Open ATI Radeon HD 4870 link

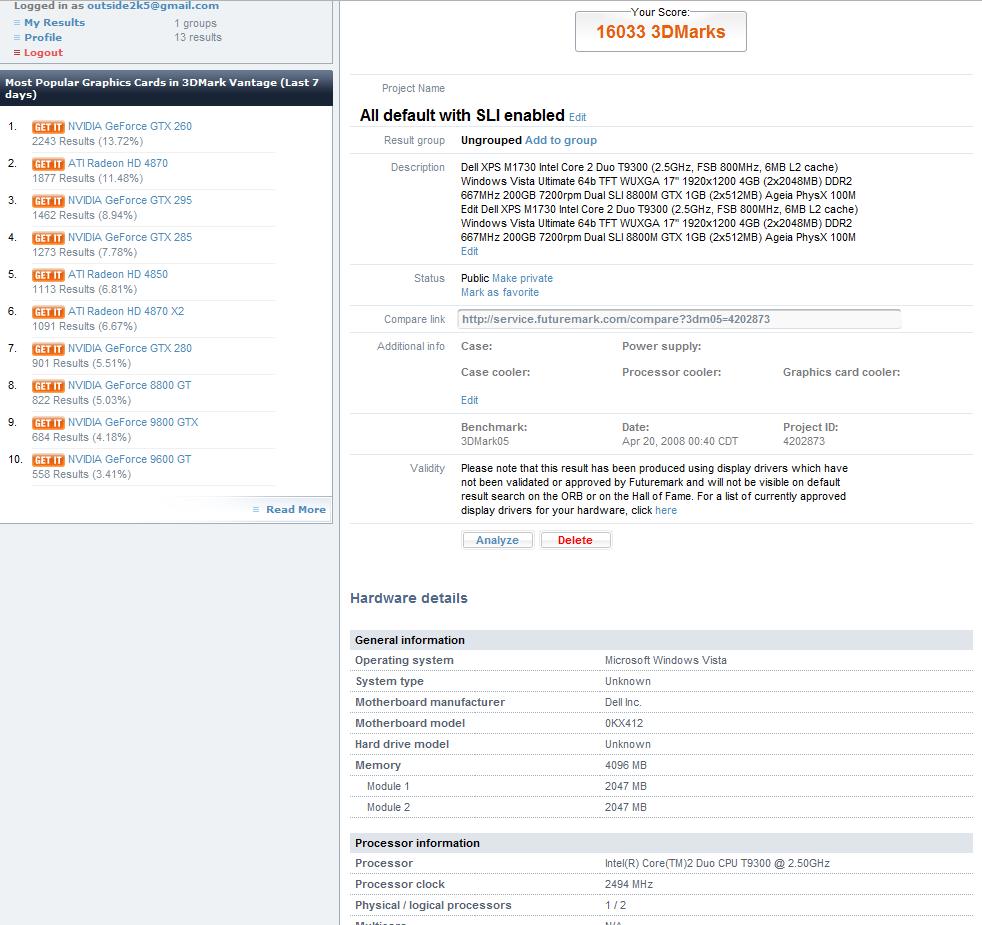tap(118, 163)
